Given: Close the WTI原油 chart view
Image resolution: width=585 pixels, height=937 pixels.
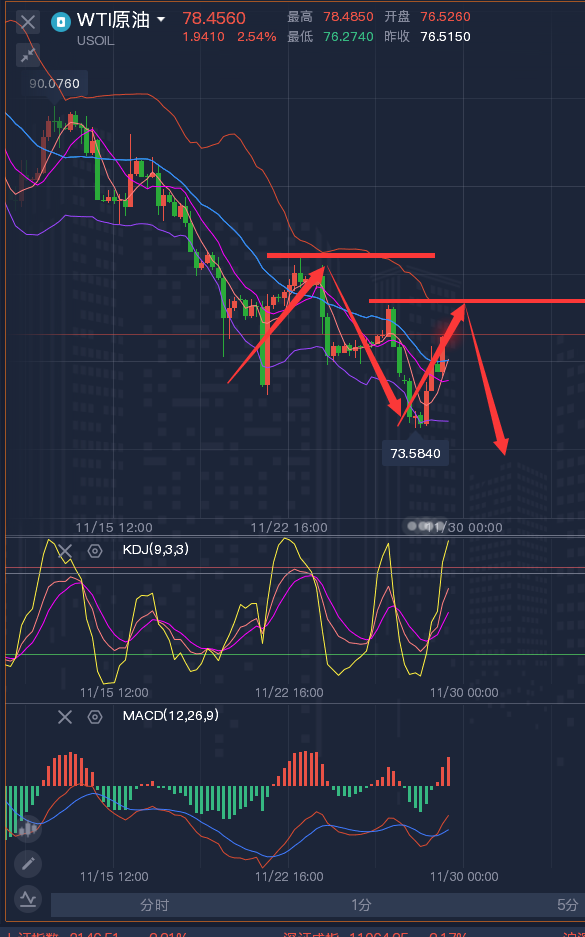Looking at the screenshot, I should point(27,23).
